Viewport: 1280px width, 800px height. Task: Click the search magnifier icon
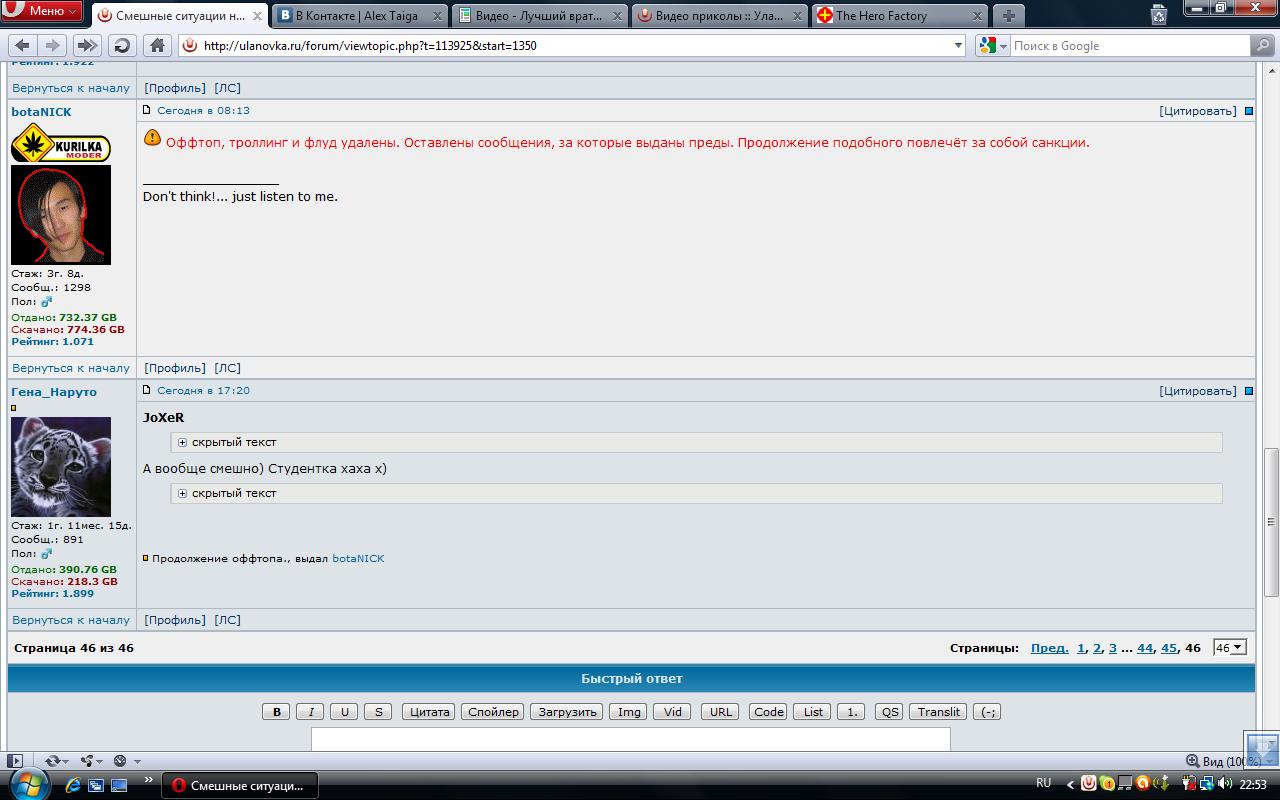(1263, 45)
